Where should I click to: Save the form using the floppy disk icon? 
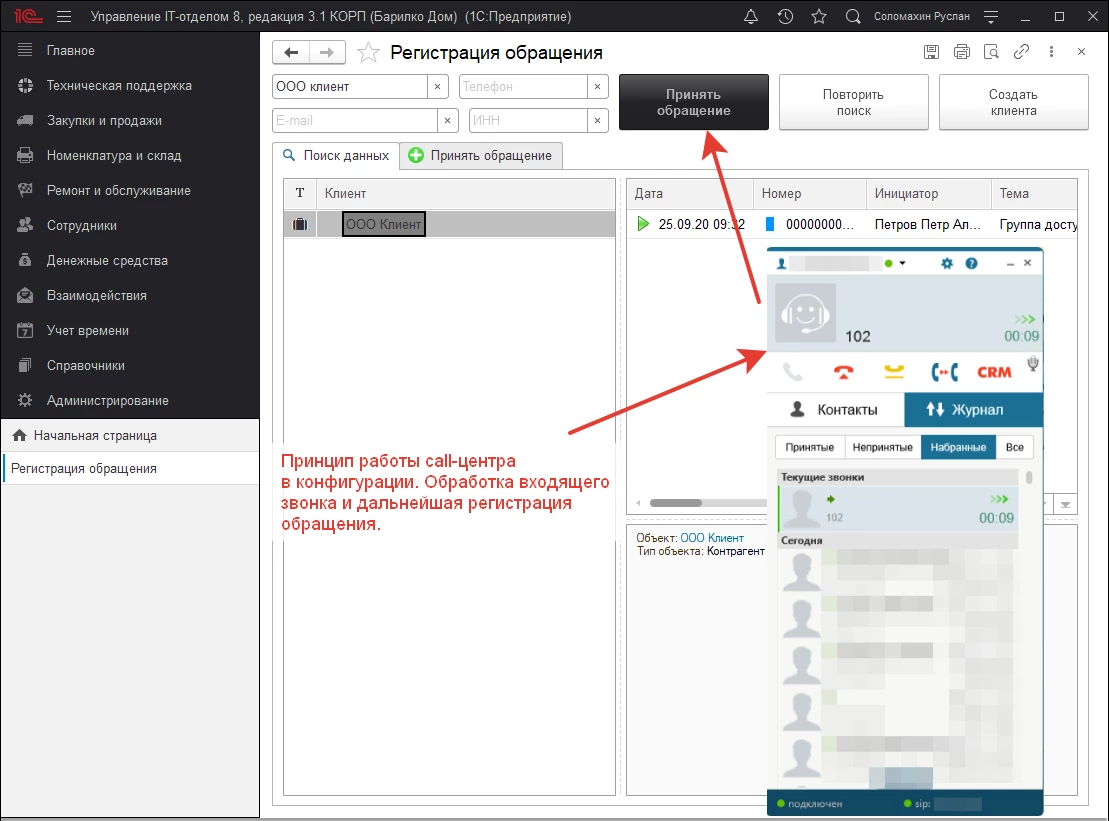[x=931, y=52]
